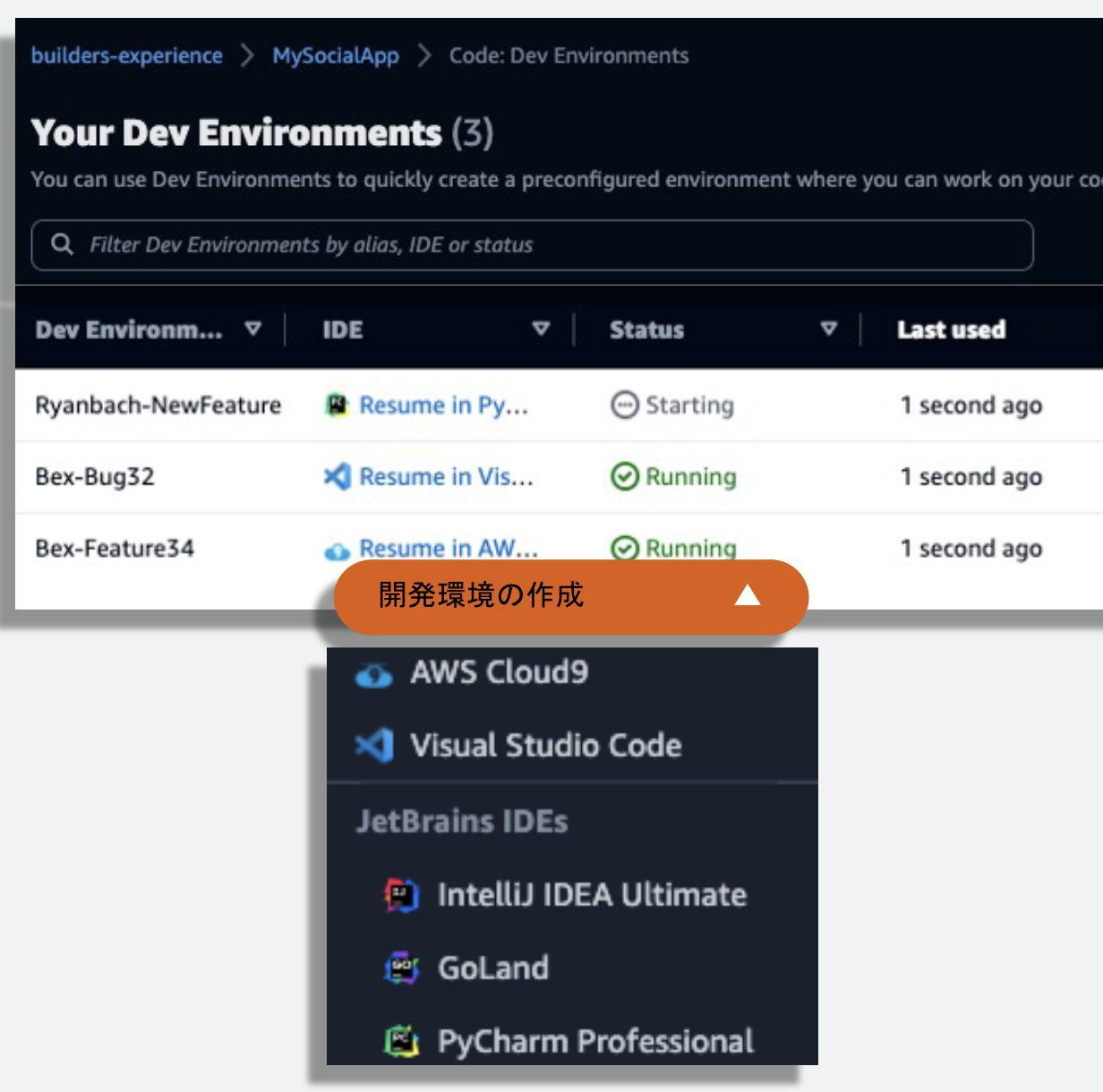
Task: Click the search magnifier icon in the filter bar
Action: 62,244
